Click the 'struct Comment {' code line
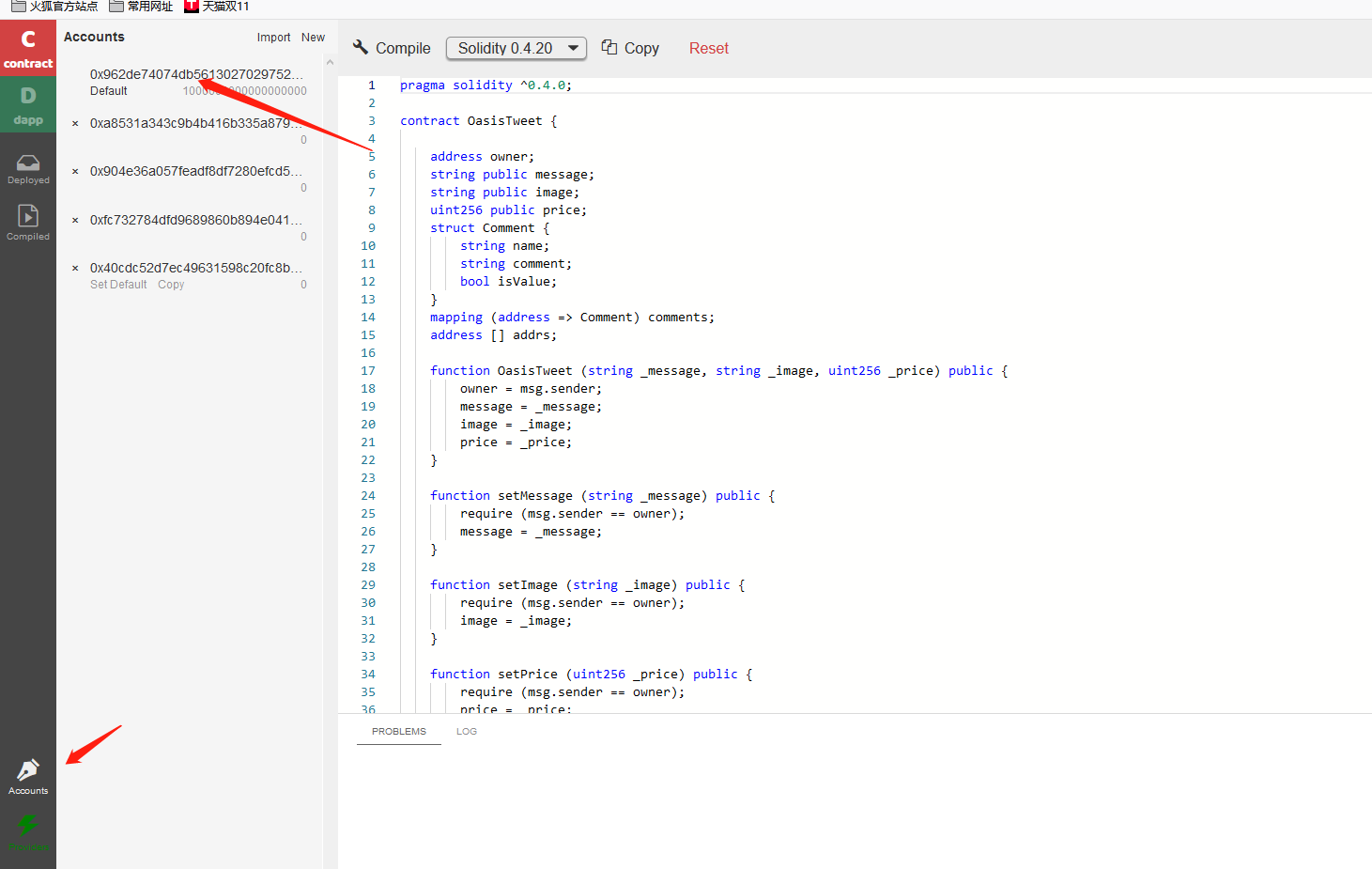1372x869 pixels. pyautogui.click(x=489, y=228)
